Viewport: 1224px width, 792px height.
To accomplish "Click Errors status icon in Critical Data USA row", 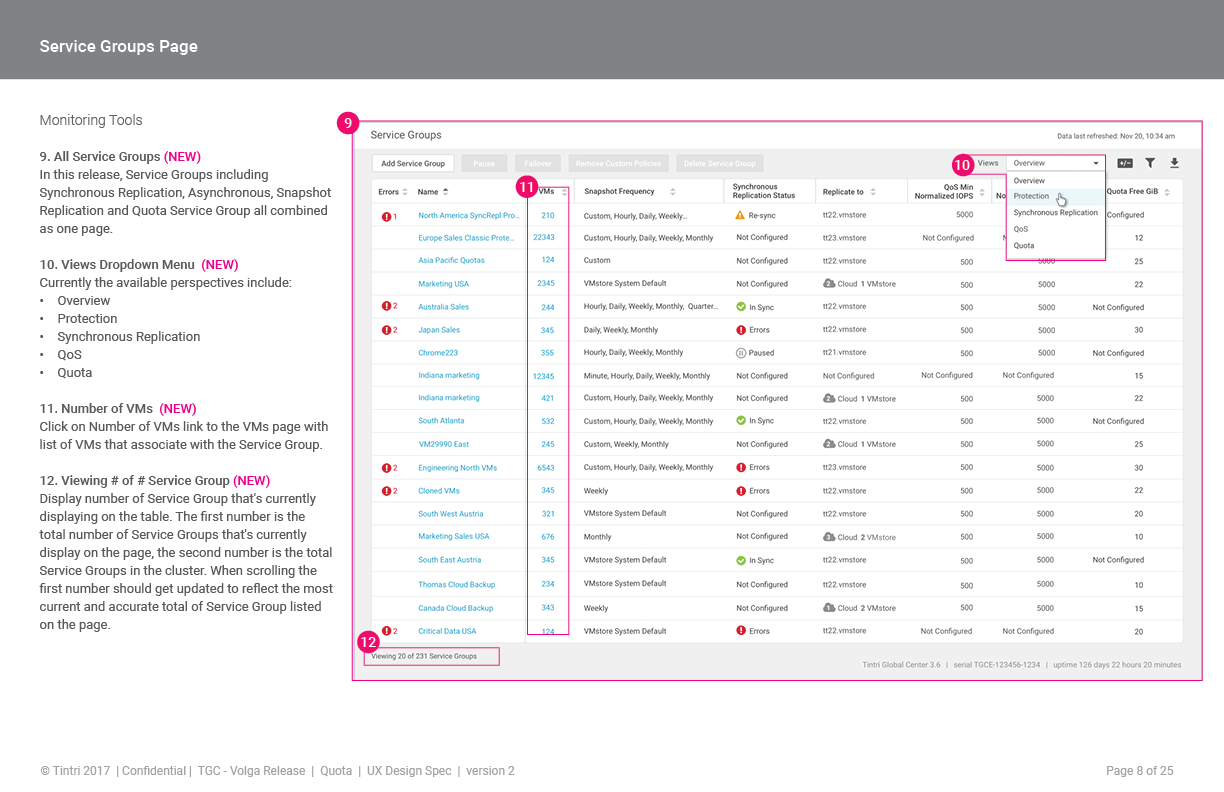I will coord(741,631).
